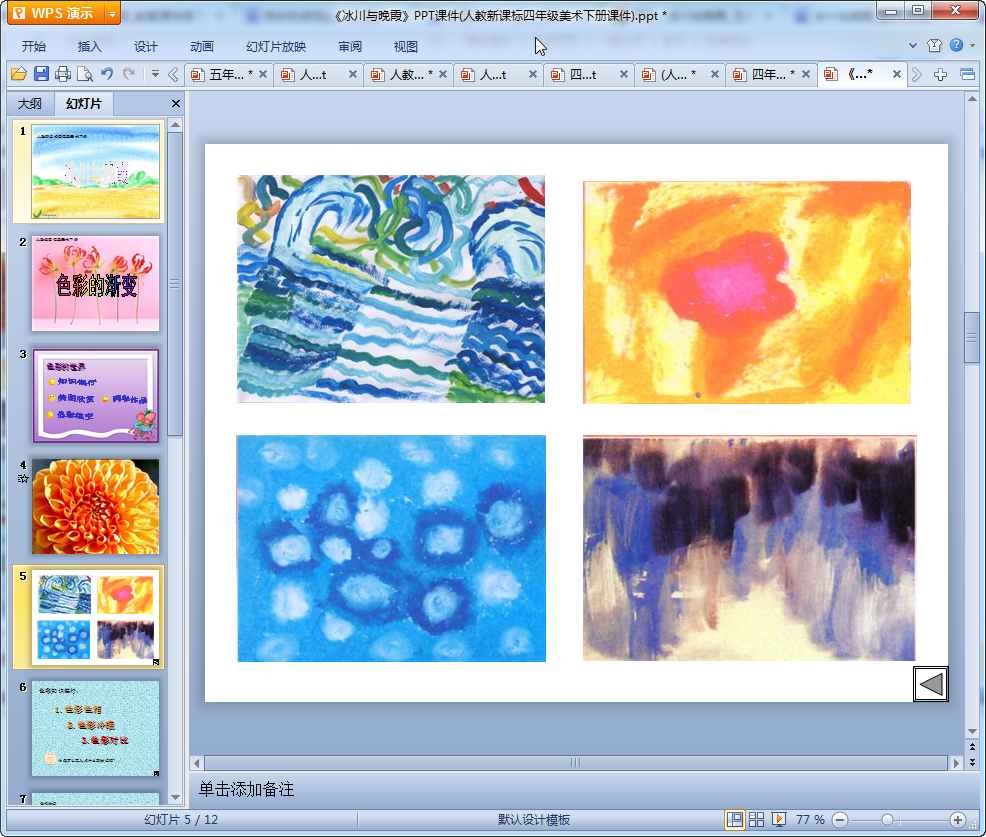This screenshot has height=837, width=986.
Task: Open the 开始 ribbon tab
Action: point(34,46)
